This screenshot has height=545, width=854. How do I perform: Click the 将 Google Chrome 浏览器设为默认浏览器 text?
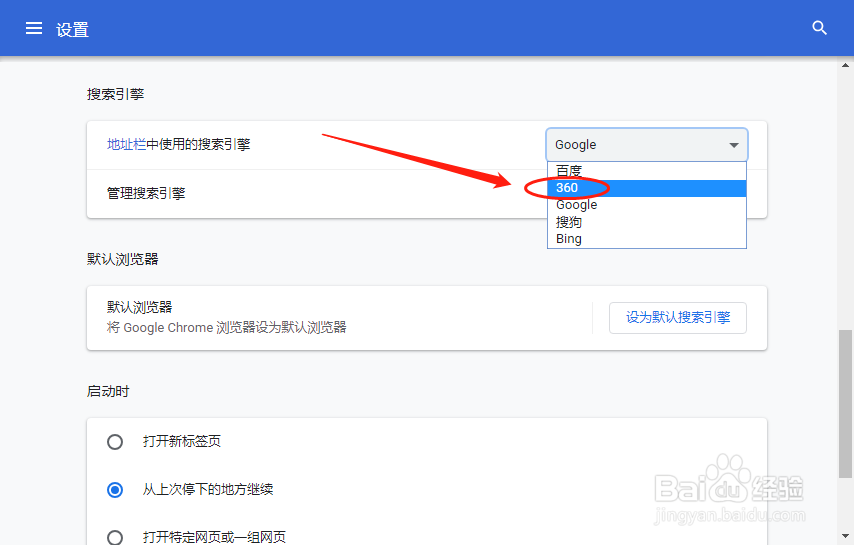[227, 327]
